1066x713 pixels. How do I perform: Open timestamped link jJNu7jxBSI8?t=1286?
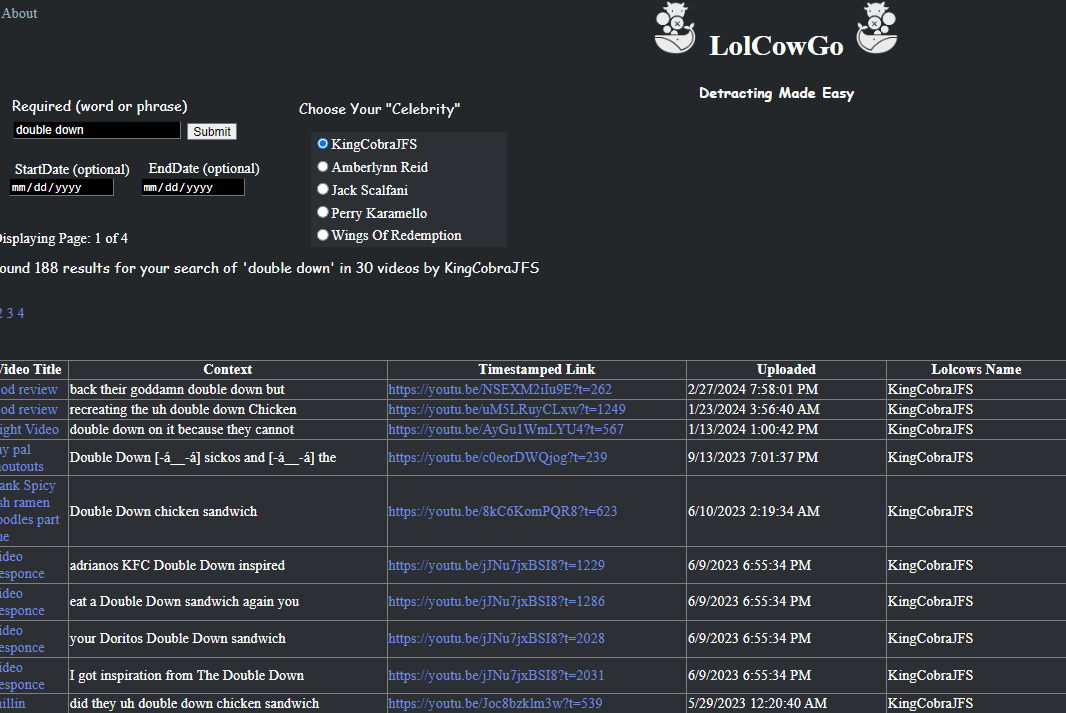tap(496, 602)
